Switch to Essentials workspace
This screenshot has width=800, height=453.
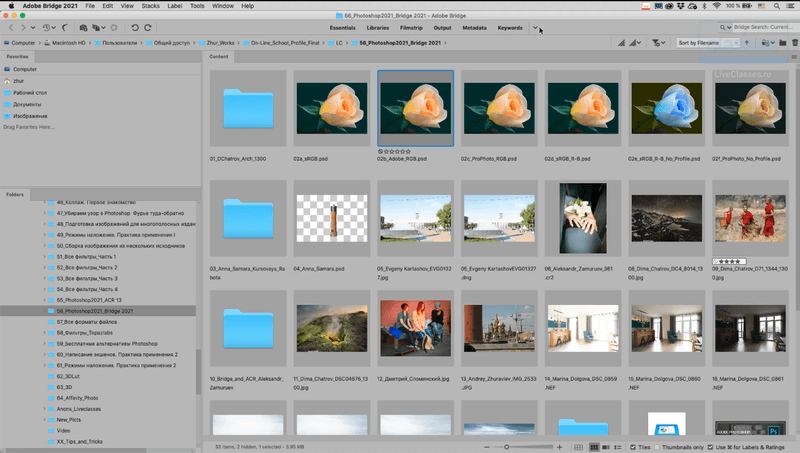(x=342, y=28)
